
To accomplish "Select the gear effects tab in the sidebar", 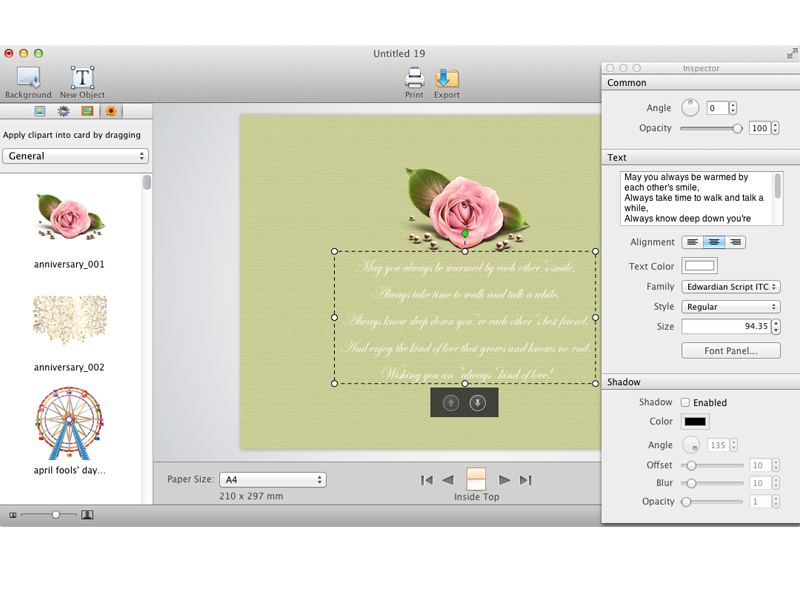I will (63, 112).
